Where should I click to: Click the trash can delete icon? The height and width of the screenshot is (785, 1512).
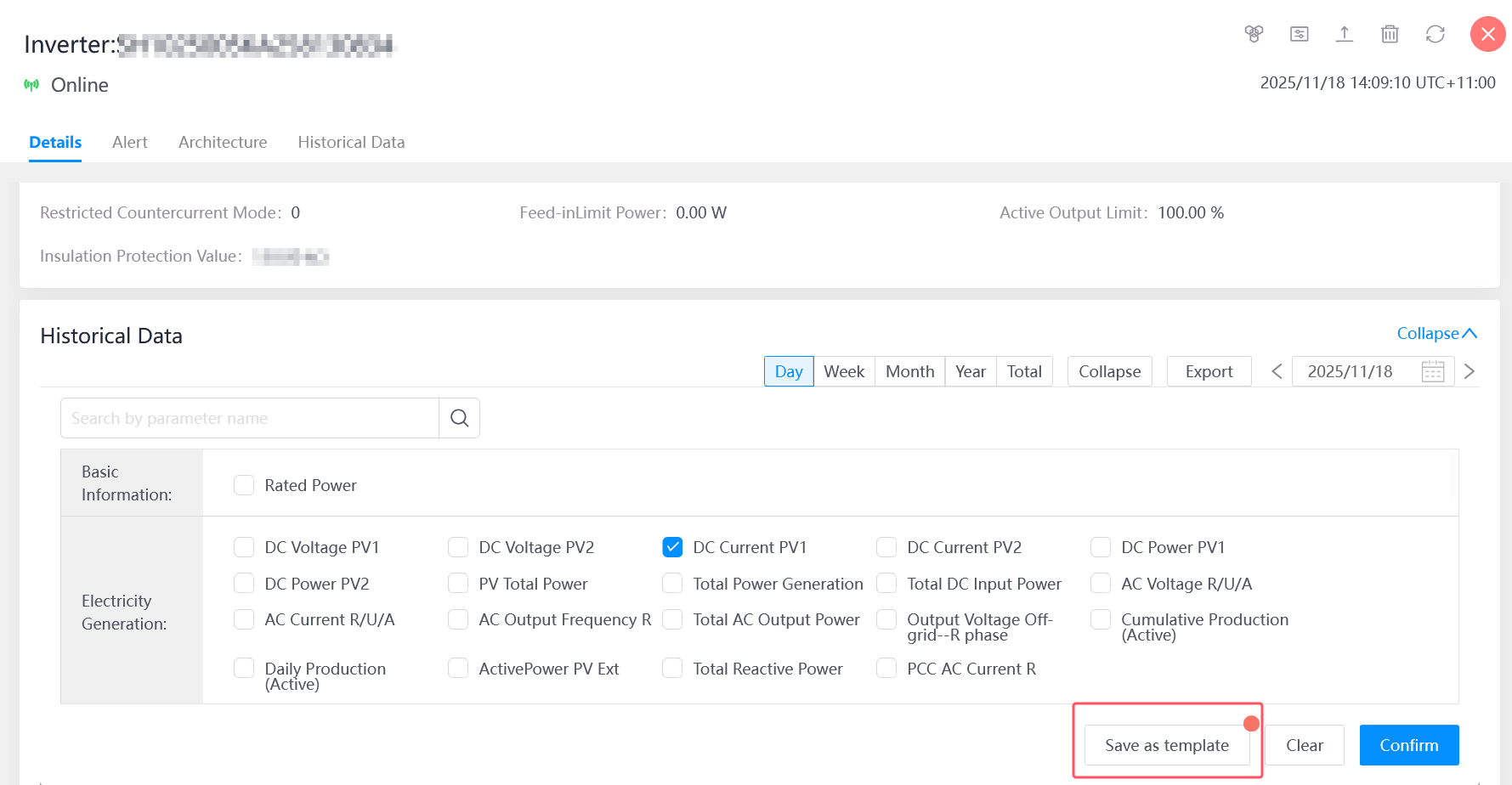click(x=1390, y=34)
